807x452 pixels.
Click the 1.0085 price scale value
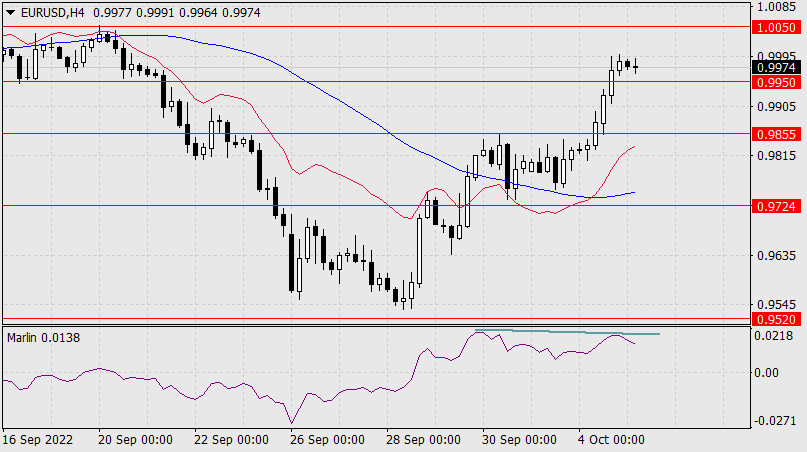tap(776, 7)
